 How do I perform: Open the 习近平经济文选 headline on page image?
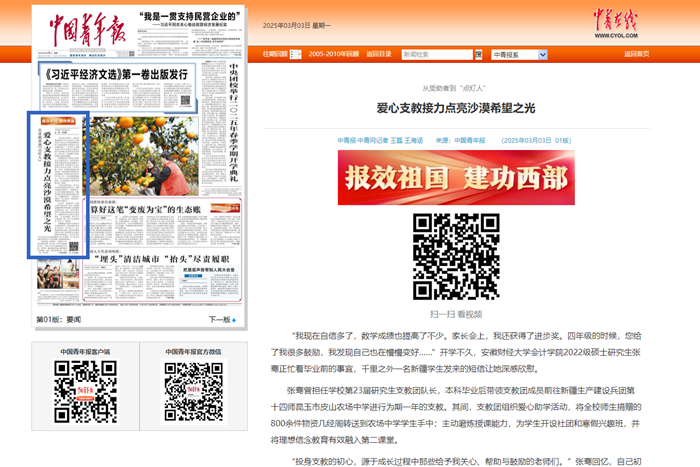click(x=115, y=74)
